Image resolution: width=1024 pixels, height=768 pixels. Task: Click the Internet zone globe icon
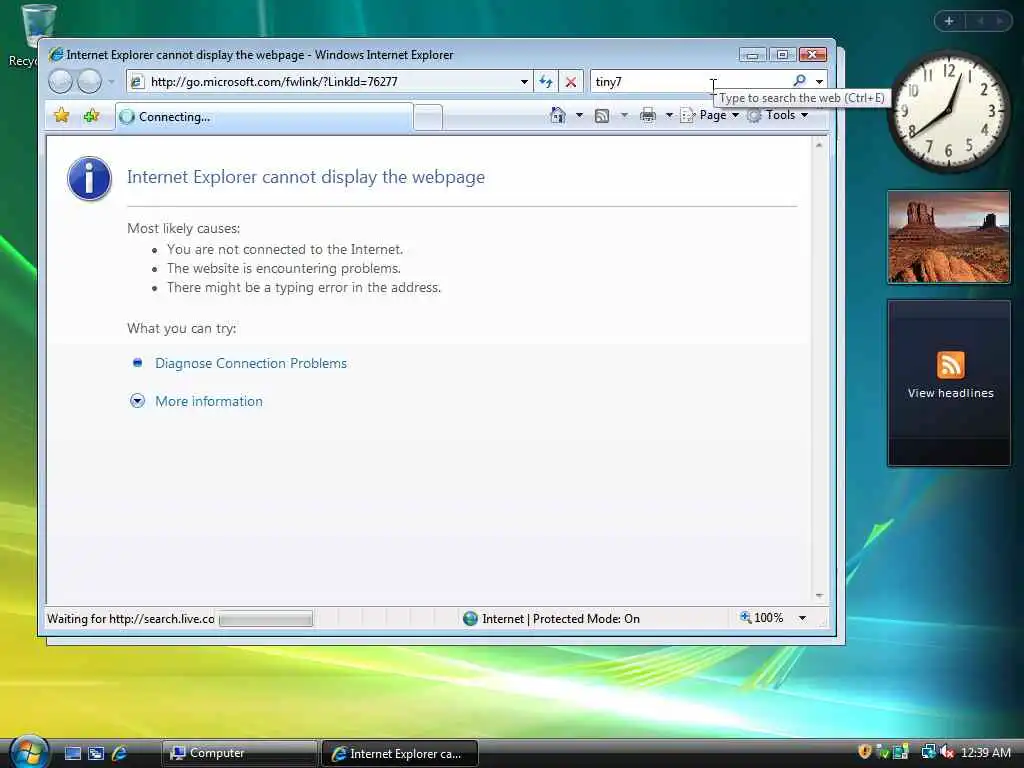point(470,618)
